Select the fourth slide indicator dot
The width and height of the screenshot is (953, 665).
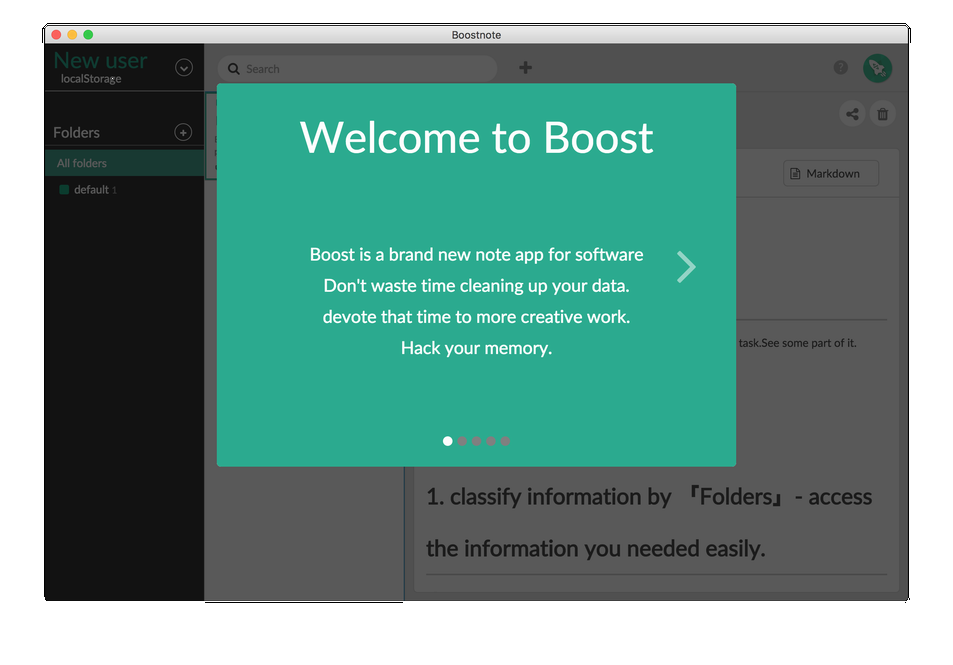point(491,441)
